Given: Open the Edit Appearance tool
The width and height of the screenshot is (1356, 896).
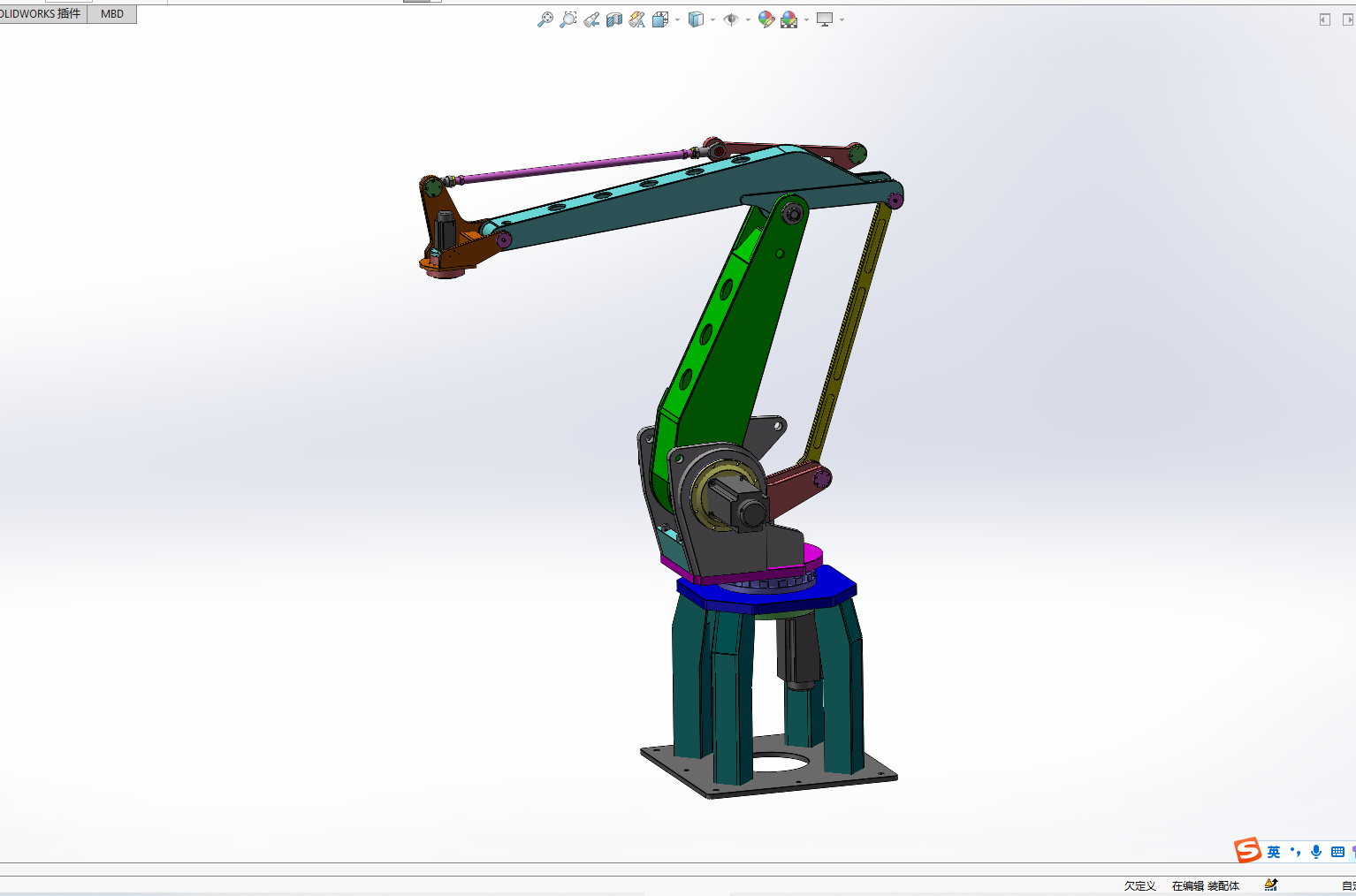Looking at the screenshot, I should click(766, 19).
